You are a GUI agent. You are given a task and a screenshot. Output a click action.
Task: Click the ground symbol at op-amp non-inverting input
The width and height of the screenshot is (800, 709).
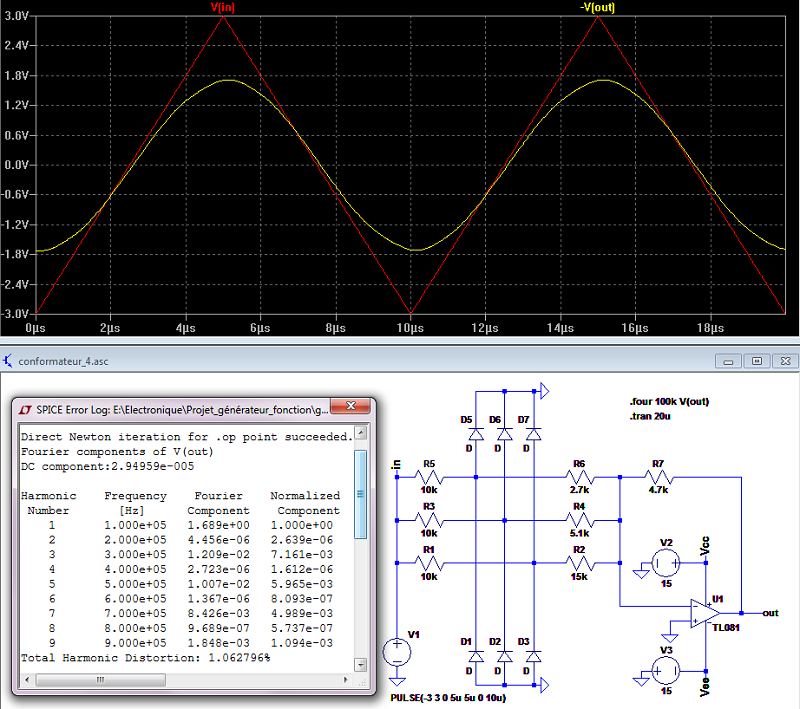point(669,637)
